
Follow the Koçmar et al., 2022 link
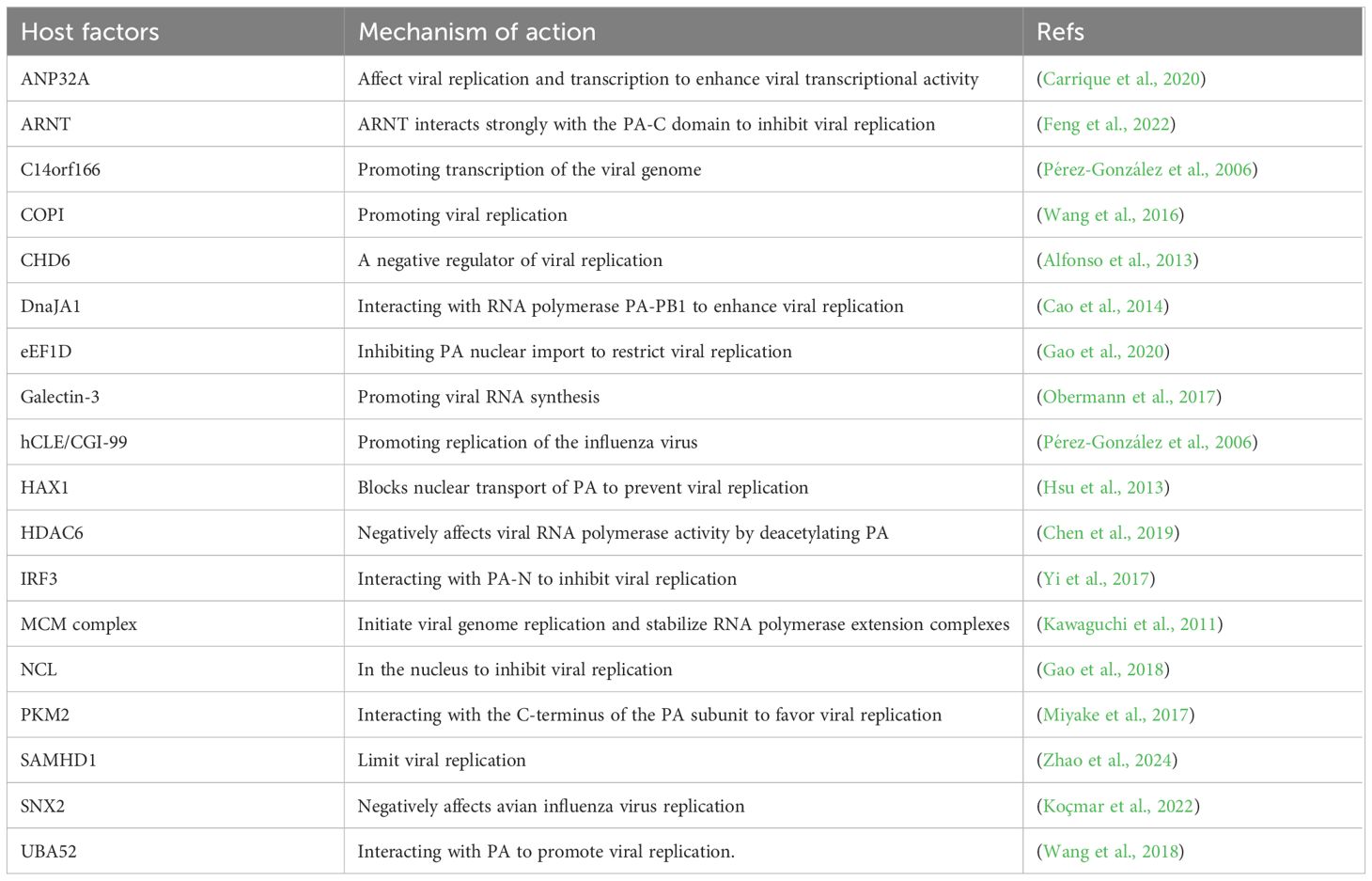coord(1118,806)
